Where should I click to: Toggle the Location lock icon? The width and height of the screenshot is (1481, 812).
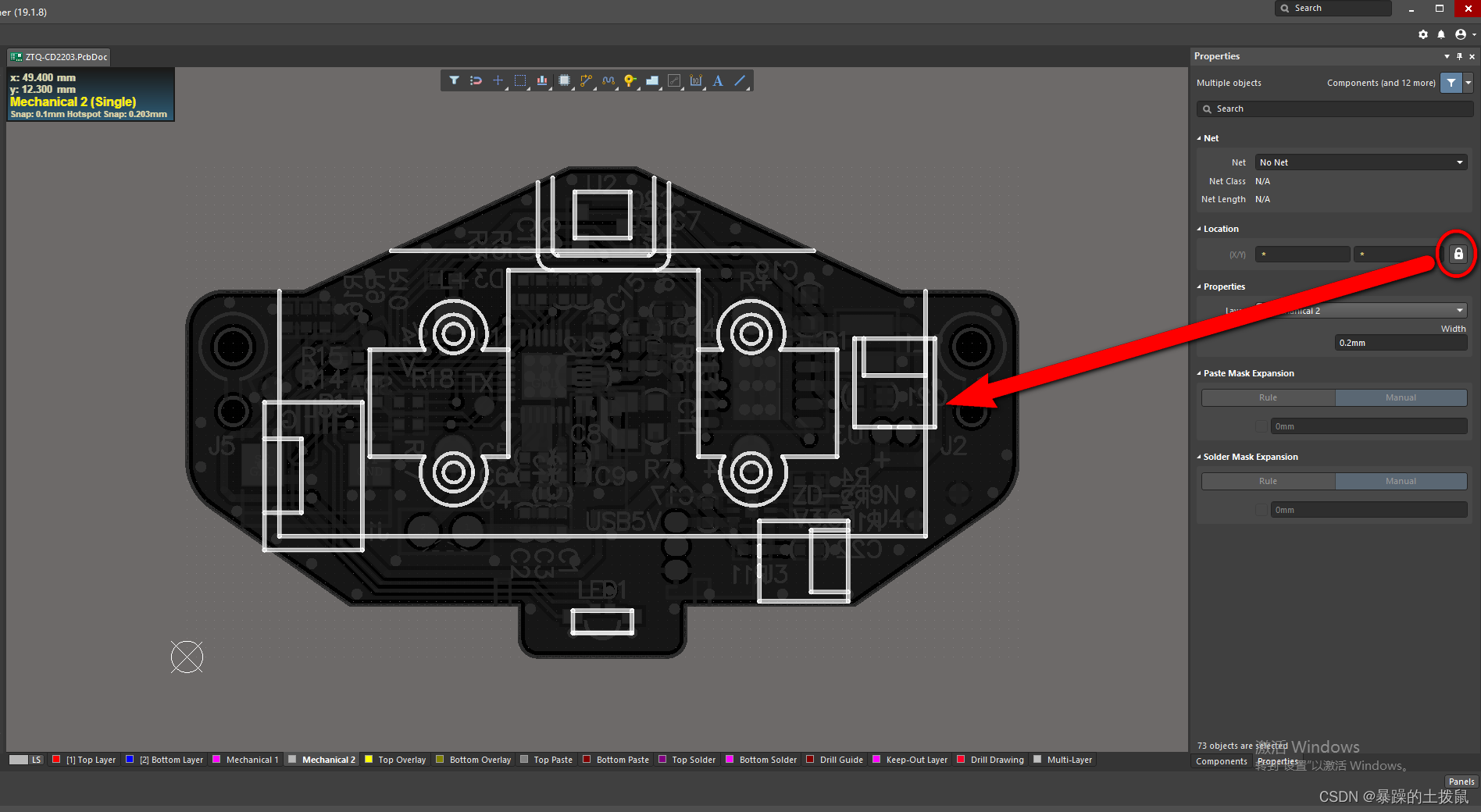pyautogui.click(x=1458, y=254)
